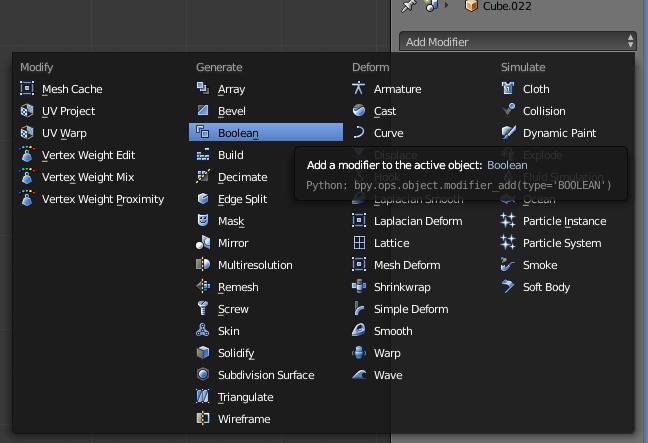Viewport: 648px width, 443px height.
Task: Click the Remesh modifier icon
Action: pos(202,286)
